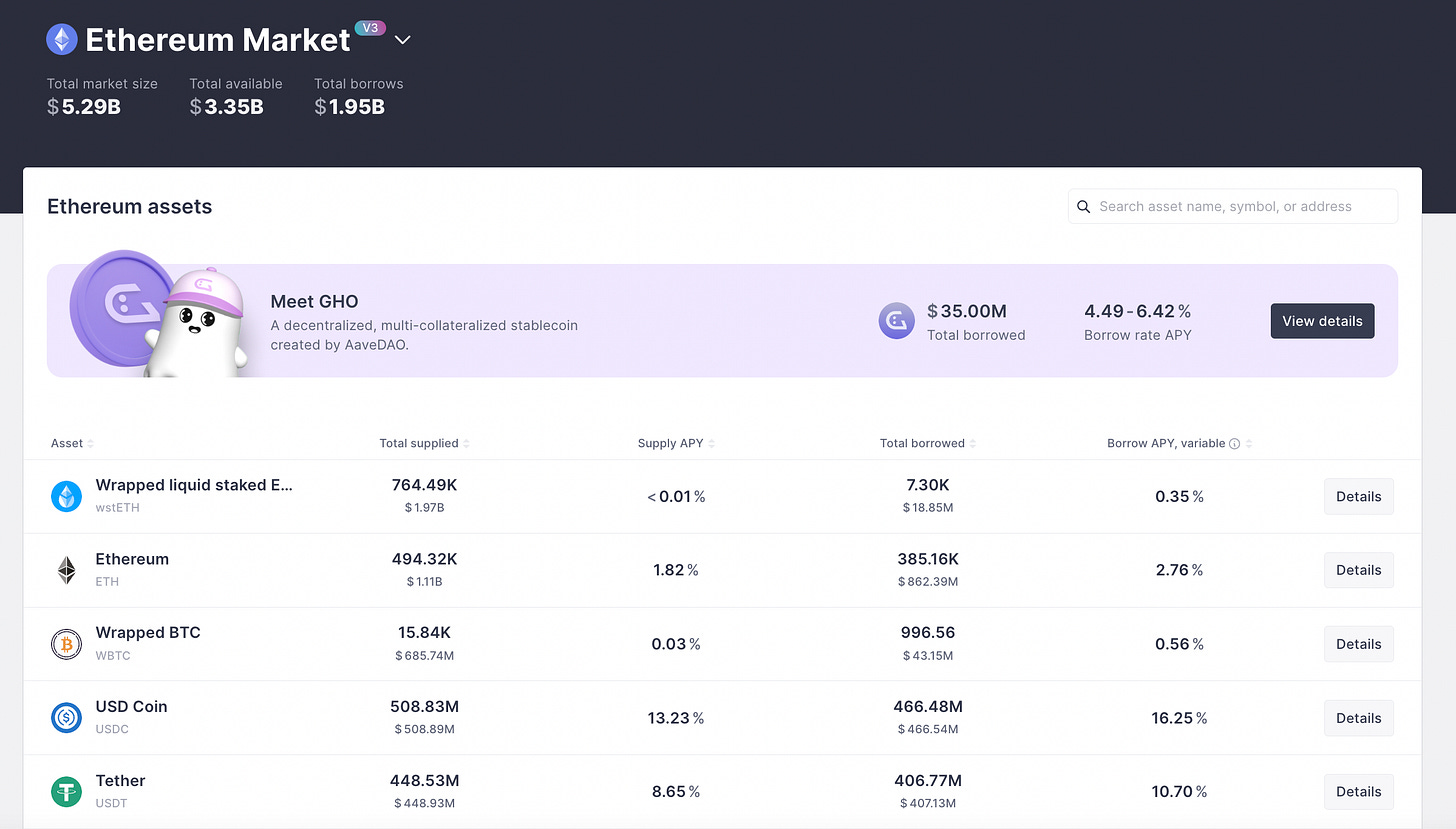Open Details for Wrapped liquid staked ETH
Viewport: 1456px width, 829px height.
1358,496
